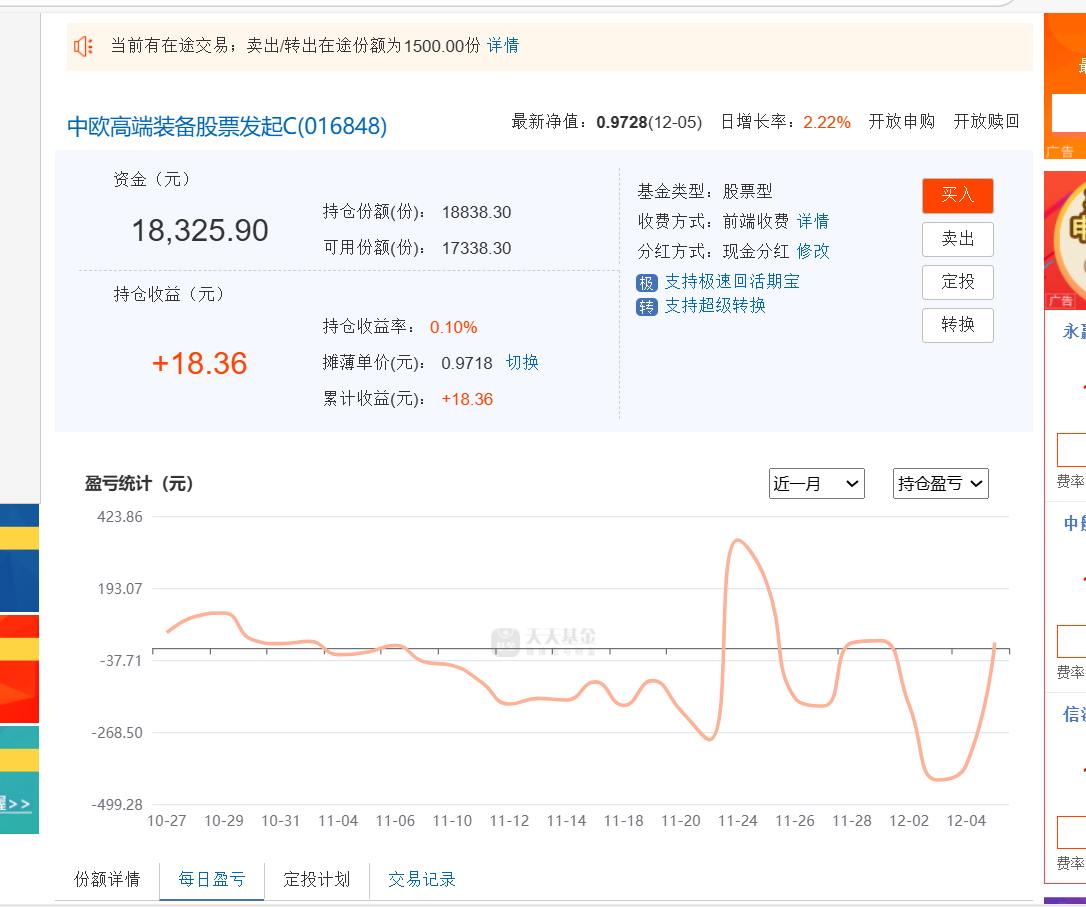
Task: Open the 持仓盈亏 chart type dropdown
Action: coord(940,484)
